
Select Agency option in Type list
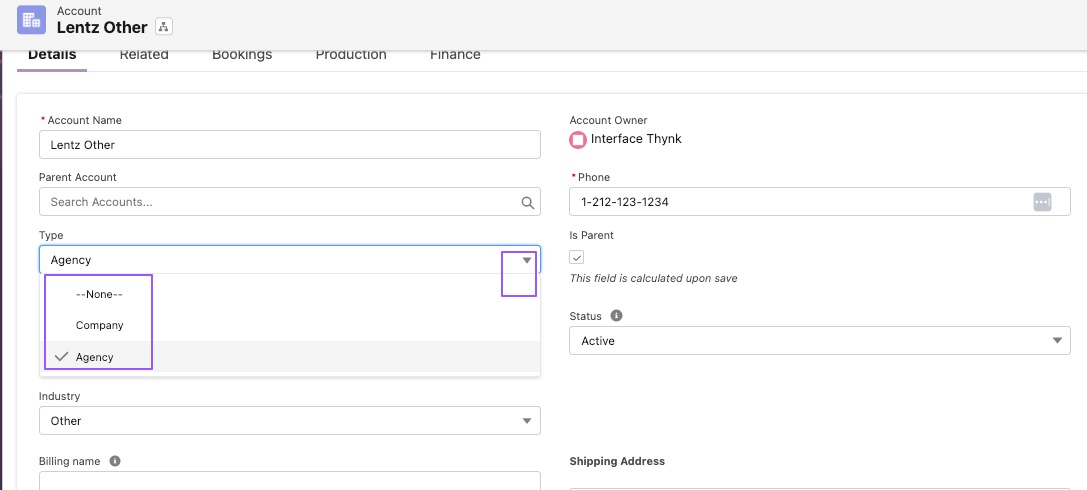tap(290, 357)
